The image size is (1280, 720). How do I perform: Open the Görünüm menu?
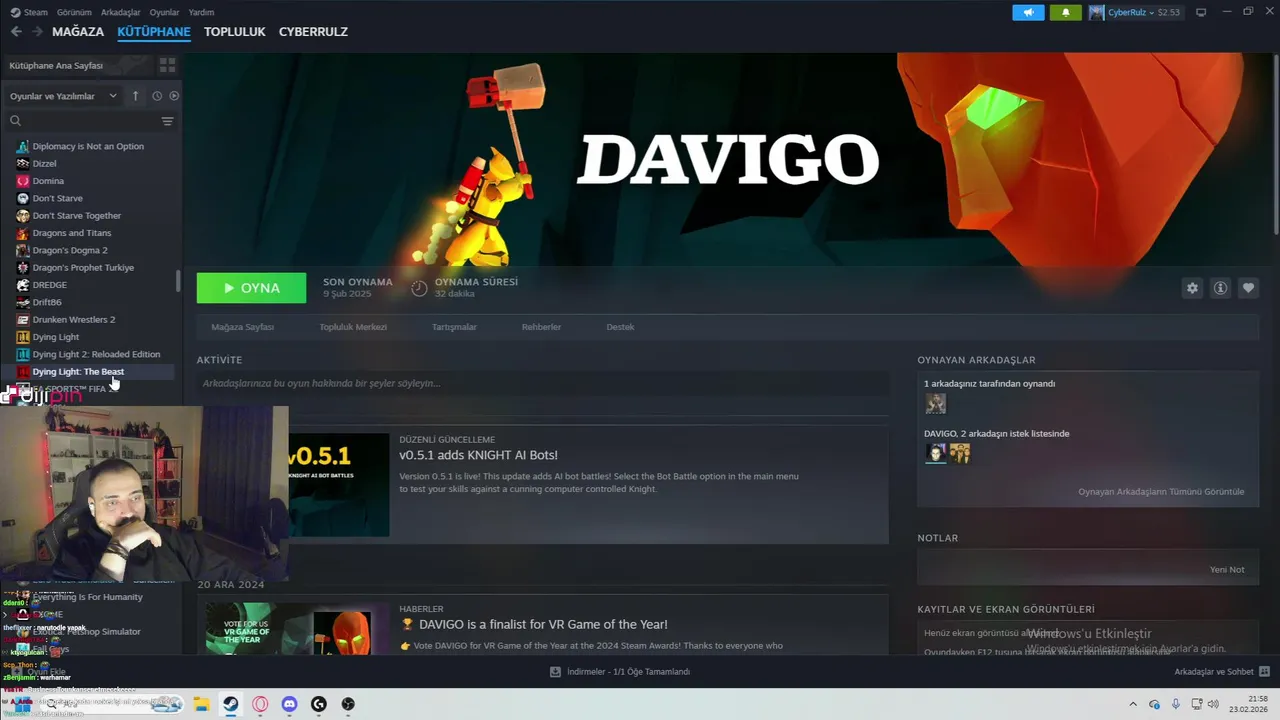pos(74,12)
